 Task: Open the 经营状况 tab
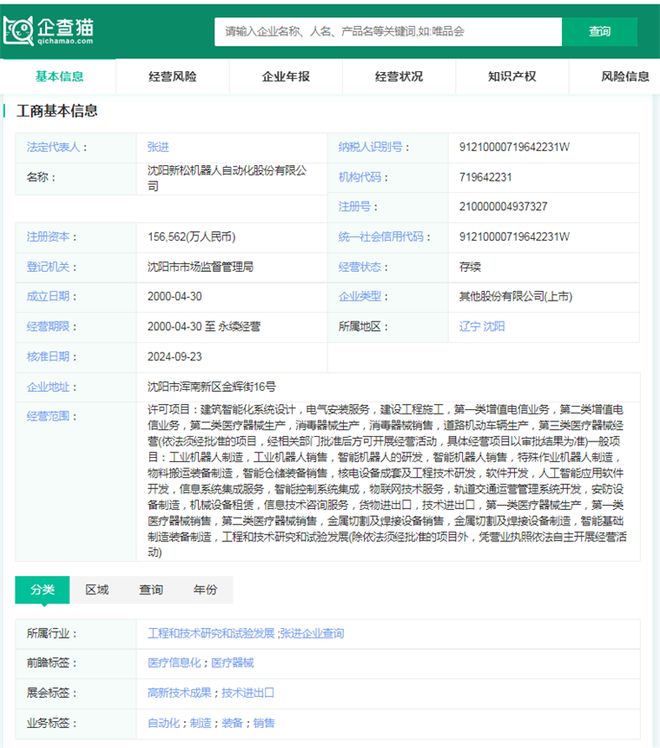coord(399,76)
